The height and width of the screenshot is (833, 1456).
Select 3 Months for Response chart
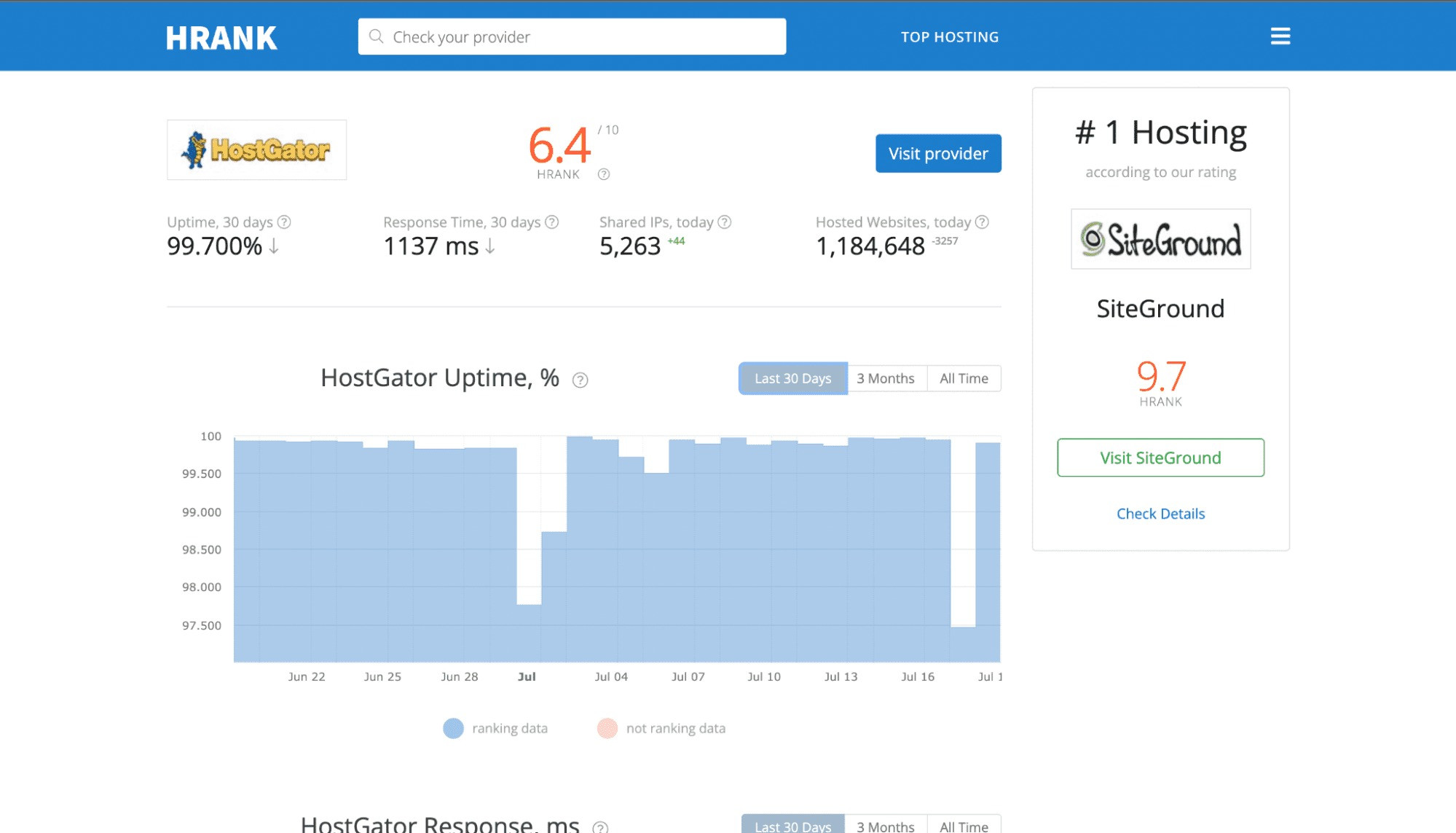(x=886, y=826)
